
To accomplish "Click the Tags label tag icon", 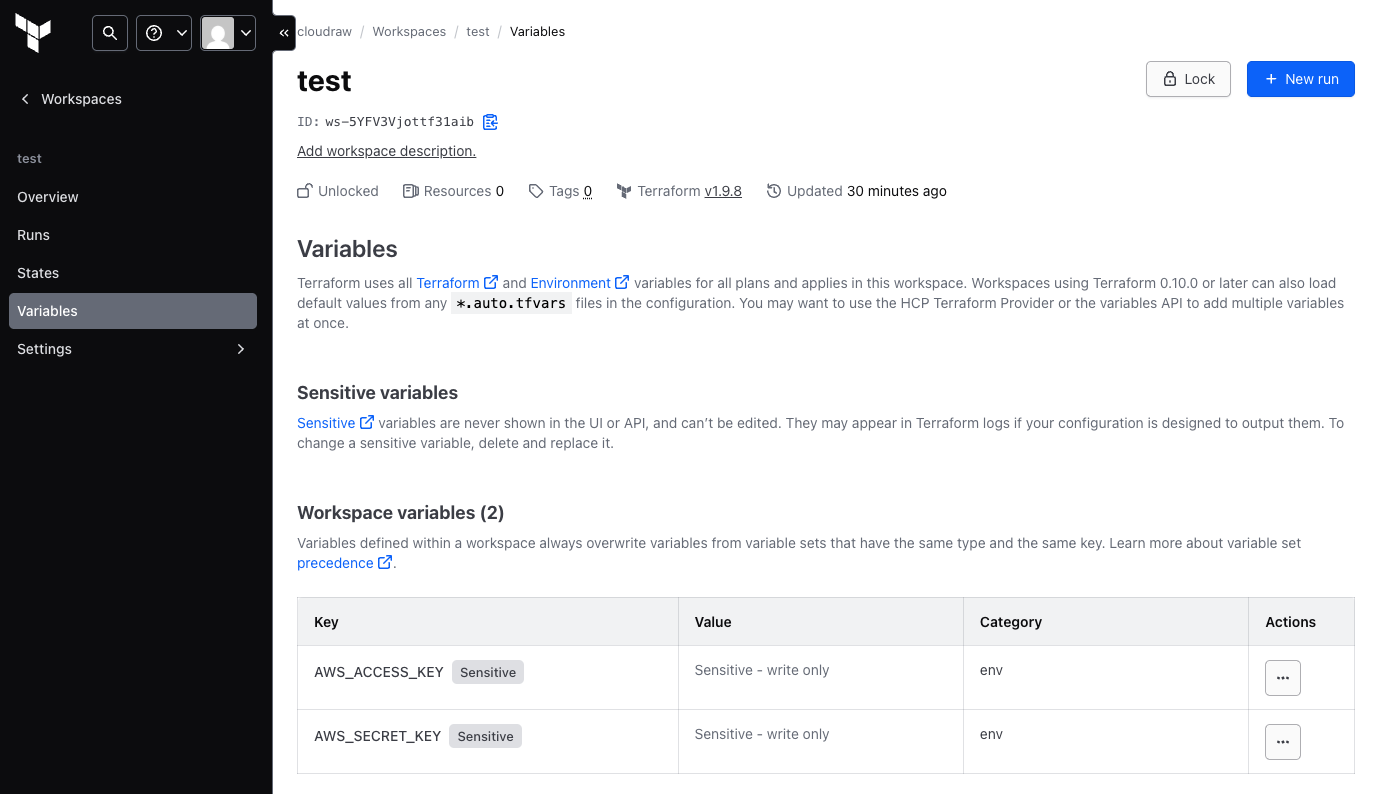I will tap(536, 191).
